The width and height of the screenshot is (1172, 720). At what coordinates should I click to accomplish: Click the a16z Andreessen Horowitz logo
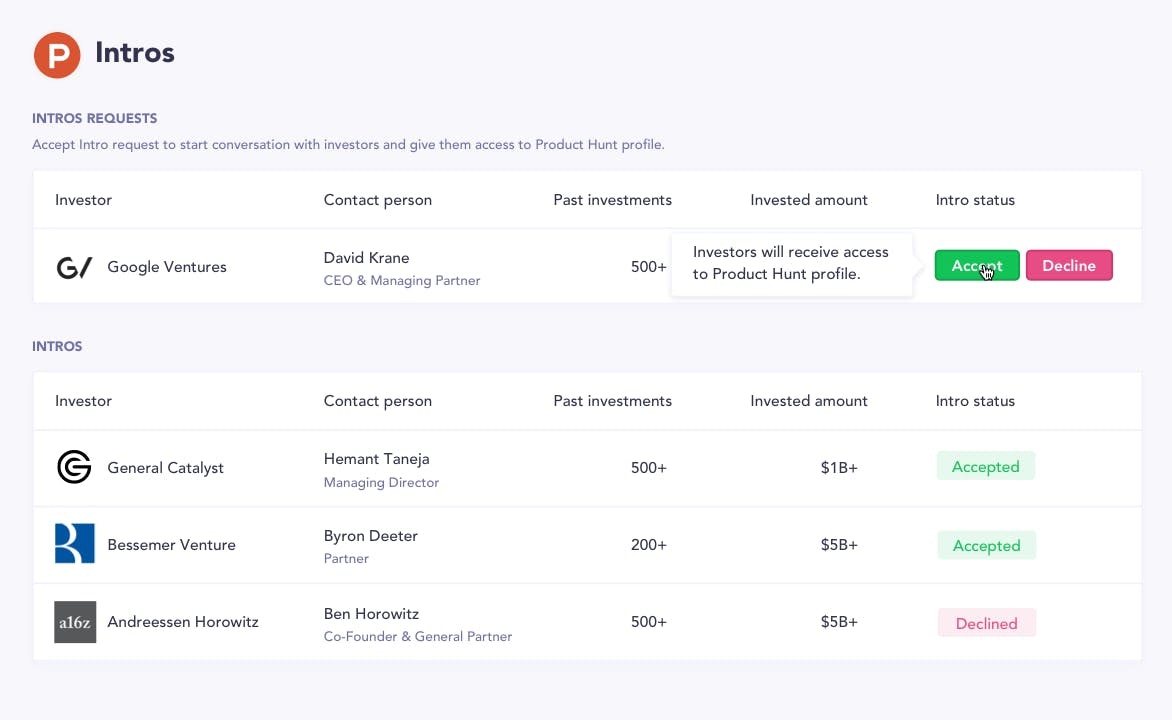pyautogui.click(x=75, y=622)
